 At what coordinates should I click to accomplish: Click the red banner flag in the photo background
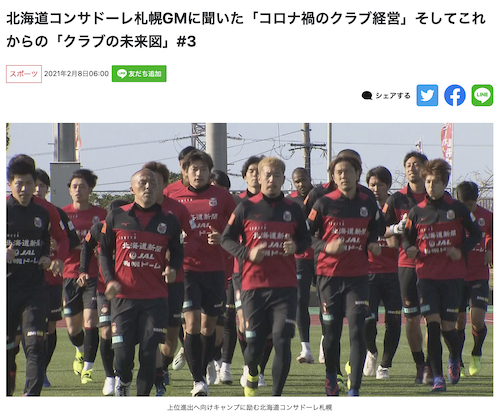pos(447,143)
